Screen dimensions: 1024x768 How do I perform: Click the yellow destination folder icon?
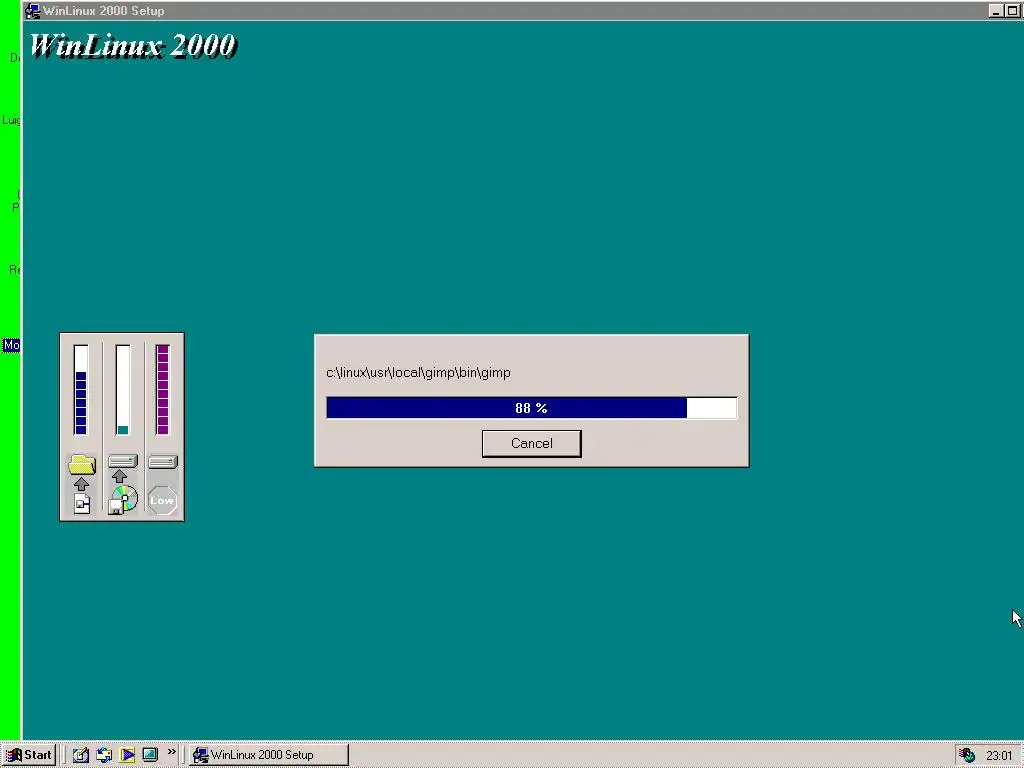click(x=82, y=464)
